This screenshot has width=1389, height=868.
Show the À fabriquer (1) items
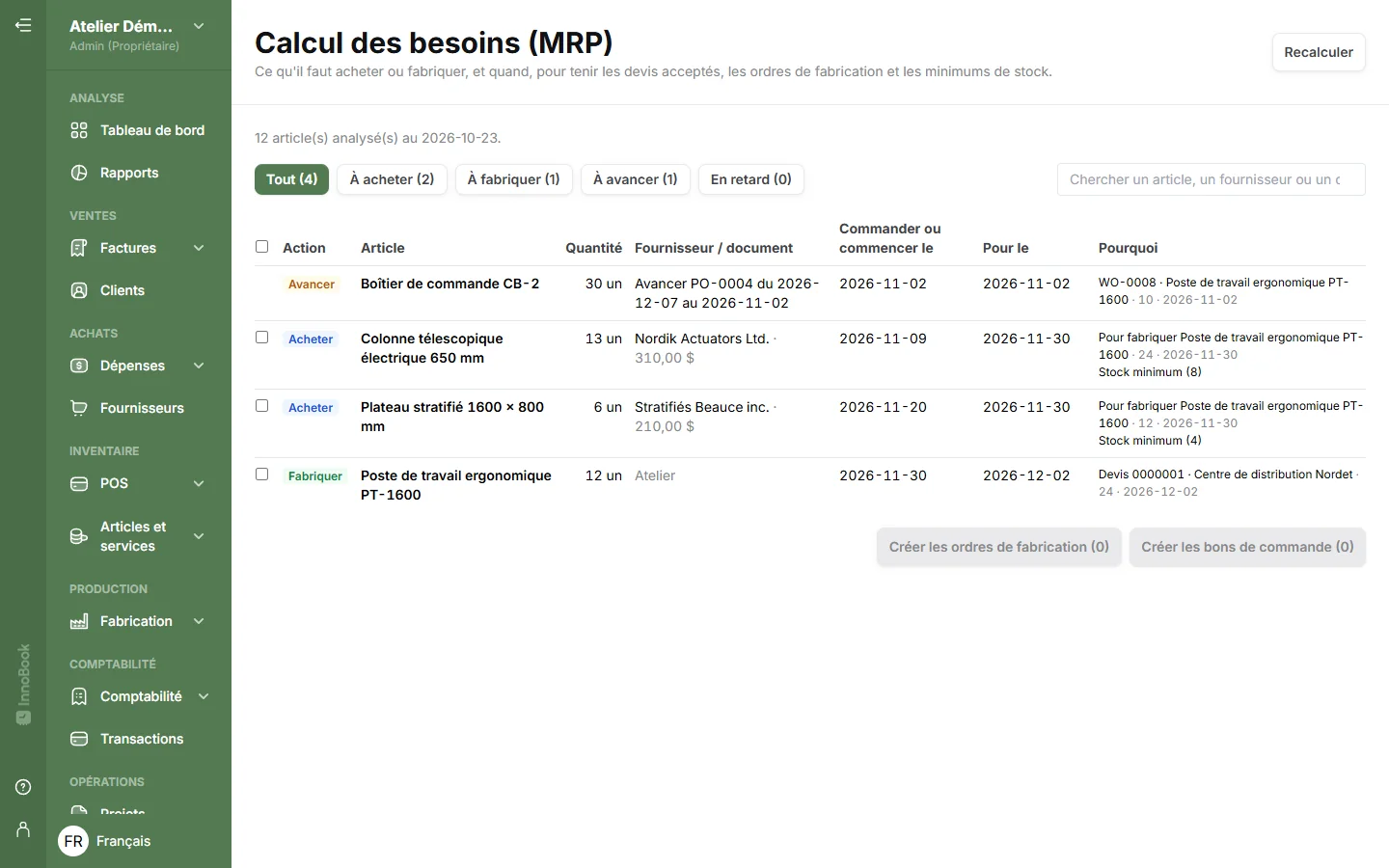pyautogui.click(x=513, y=179)
